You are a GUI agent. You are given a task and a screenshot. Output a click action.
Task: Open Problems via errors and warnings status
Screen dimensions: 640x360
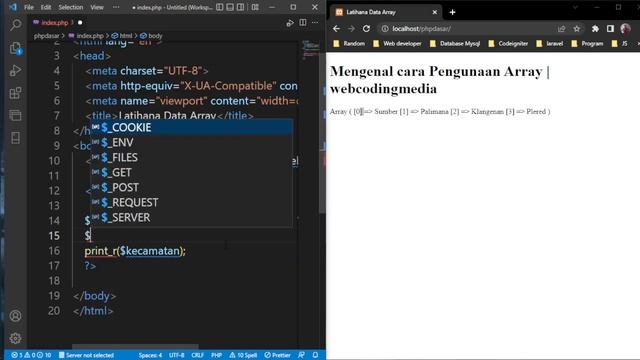coord(31,355)
